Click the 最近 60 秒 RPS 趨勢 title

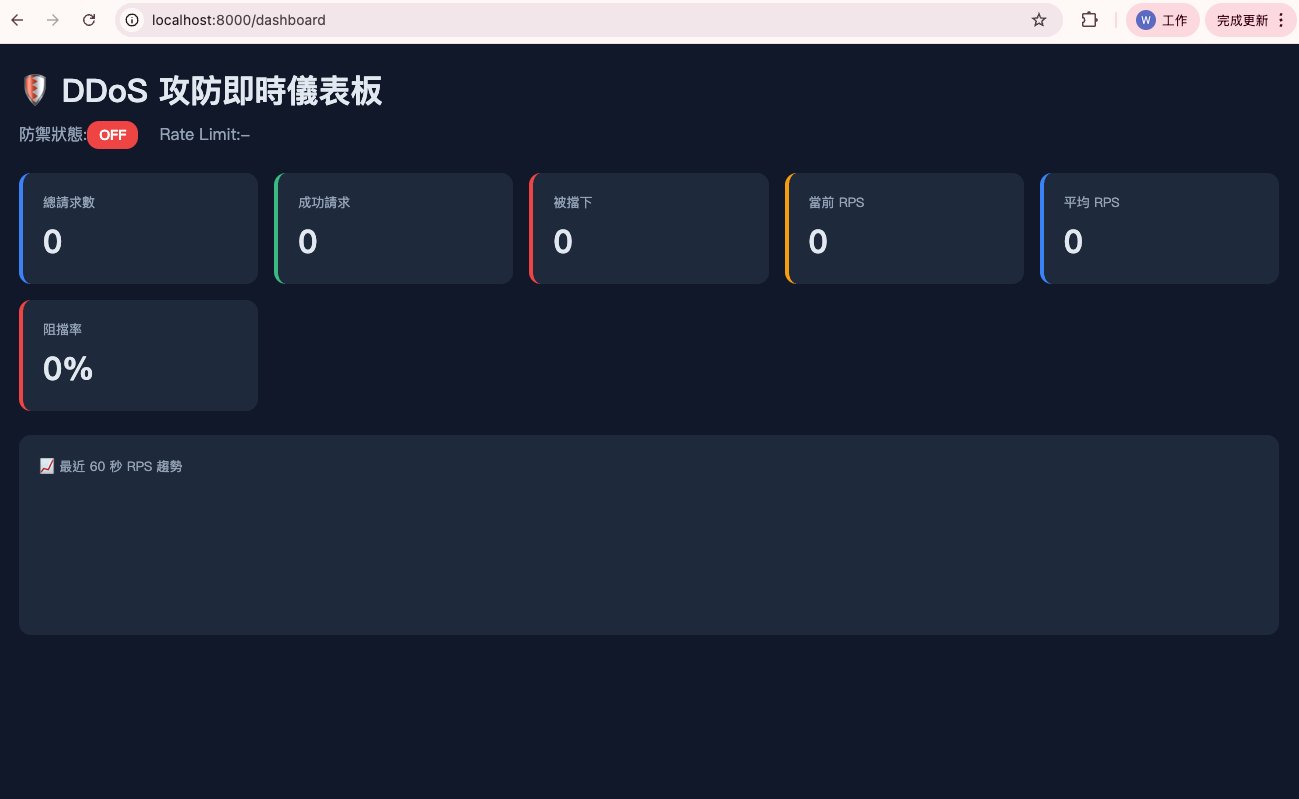[121, 466]
